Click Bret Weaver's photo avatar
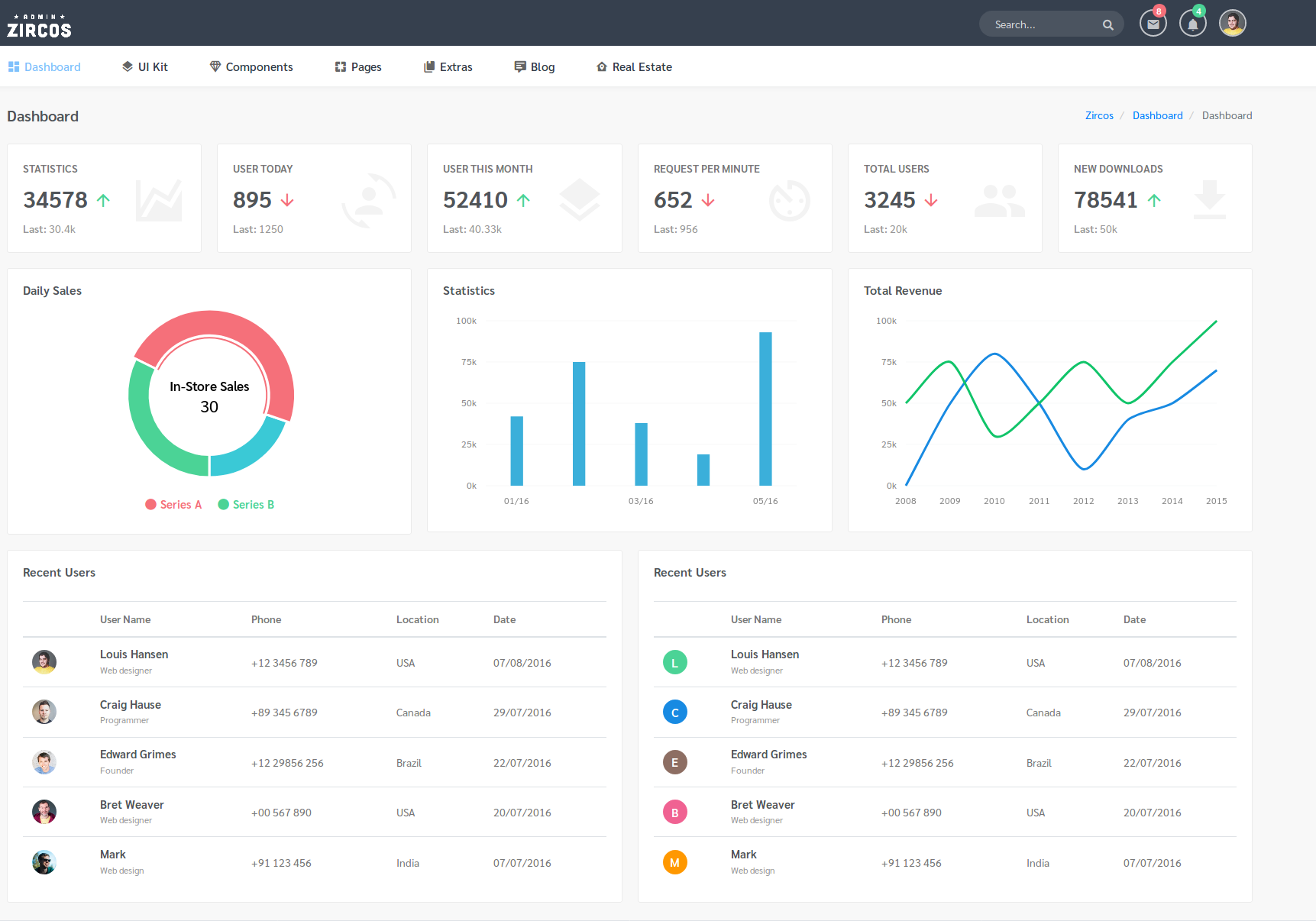The width and height of the screenshot is (1316, 921). click(x=44, y=812)
